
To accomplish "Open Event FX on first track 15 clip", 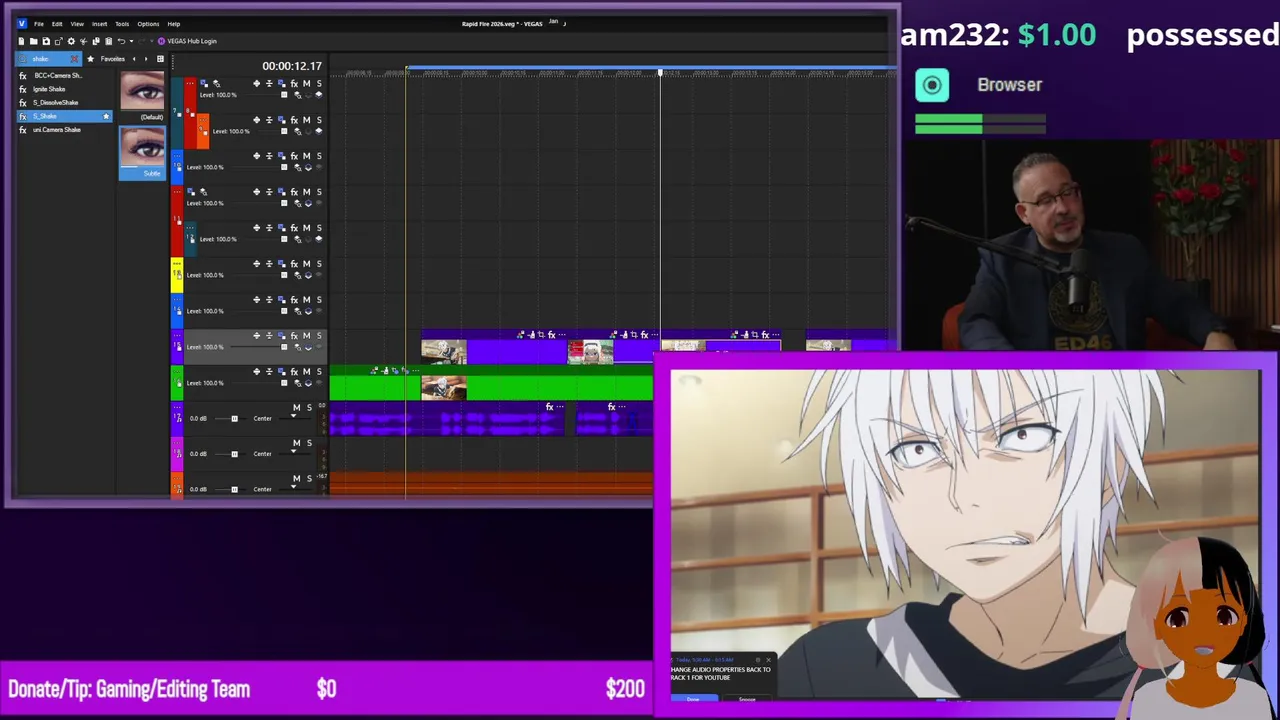I will pos(552,335).
